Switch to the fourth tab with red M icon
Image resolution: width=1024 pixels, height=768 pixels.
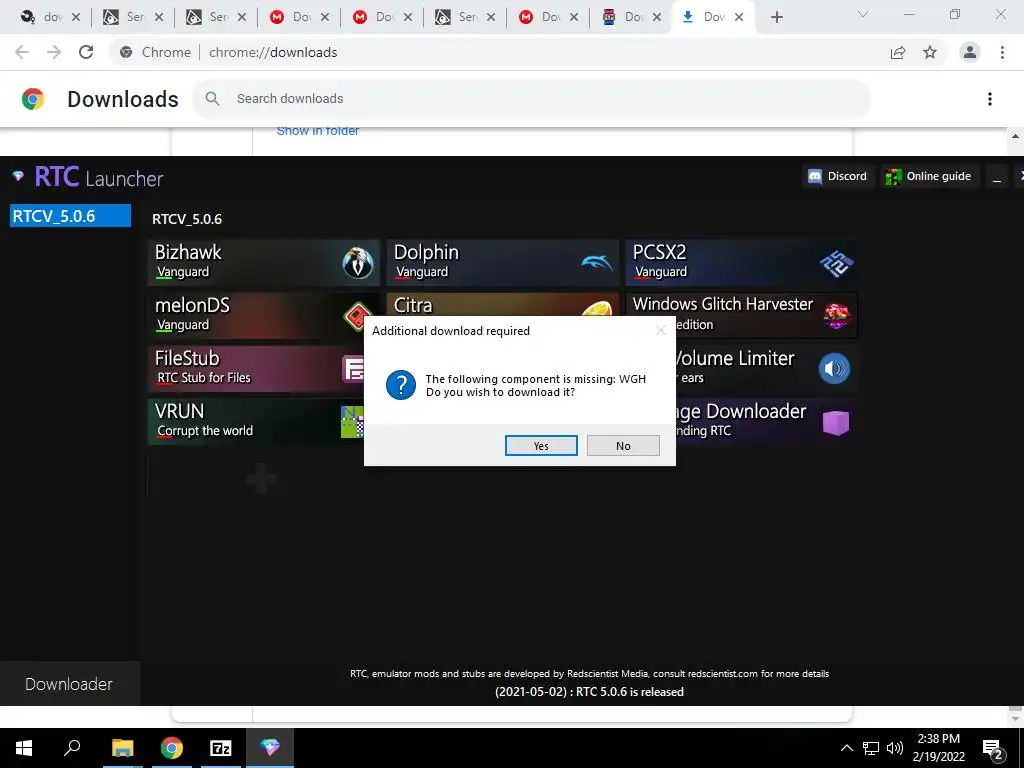pyautogui.click(x=298, y=17)
